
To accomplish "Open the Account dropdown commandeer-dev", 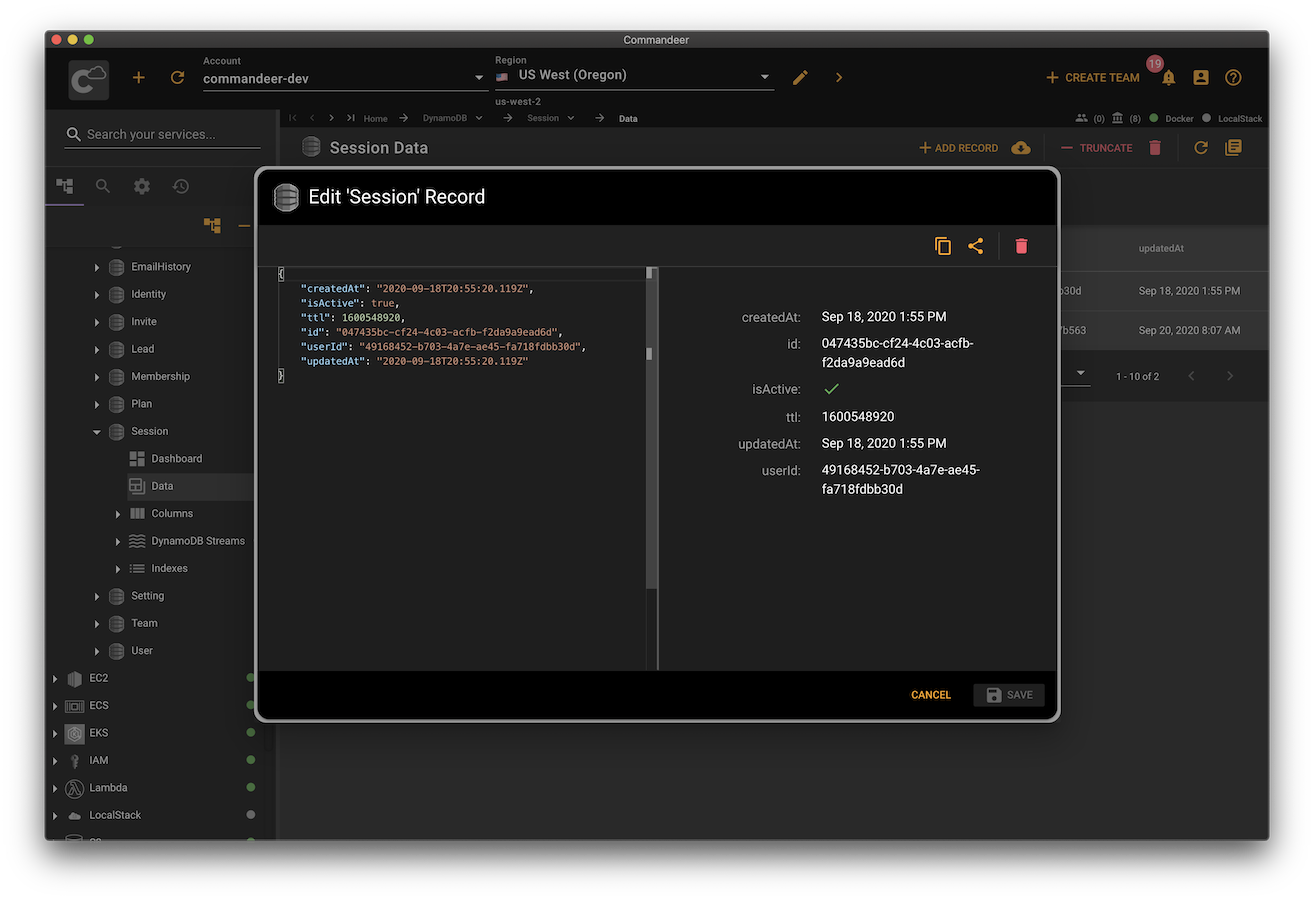I will pyautogui.click(x=343, y=78).
